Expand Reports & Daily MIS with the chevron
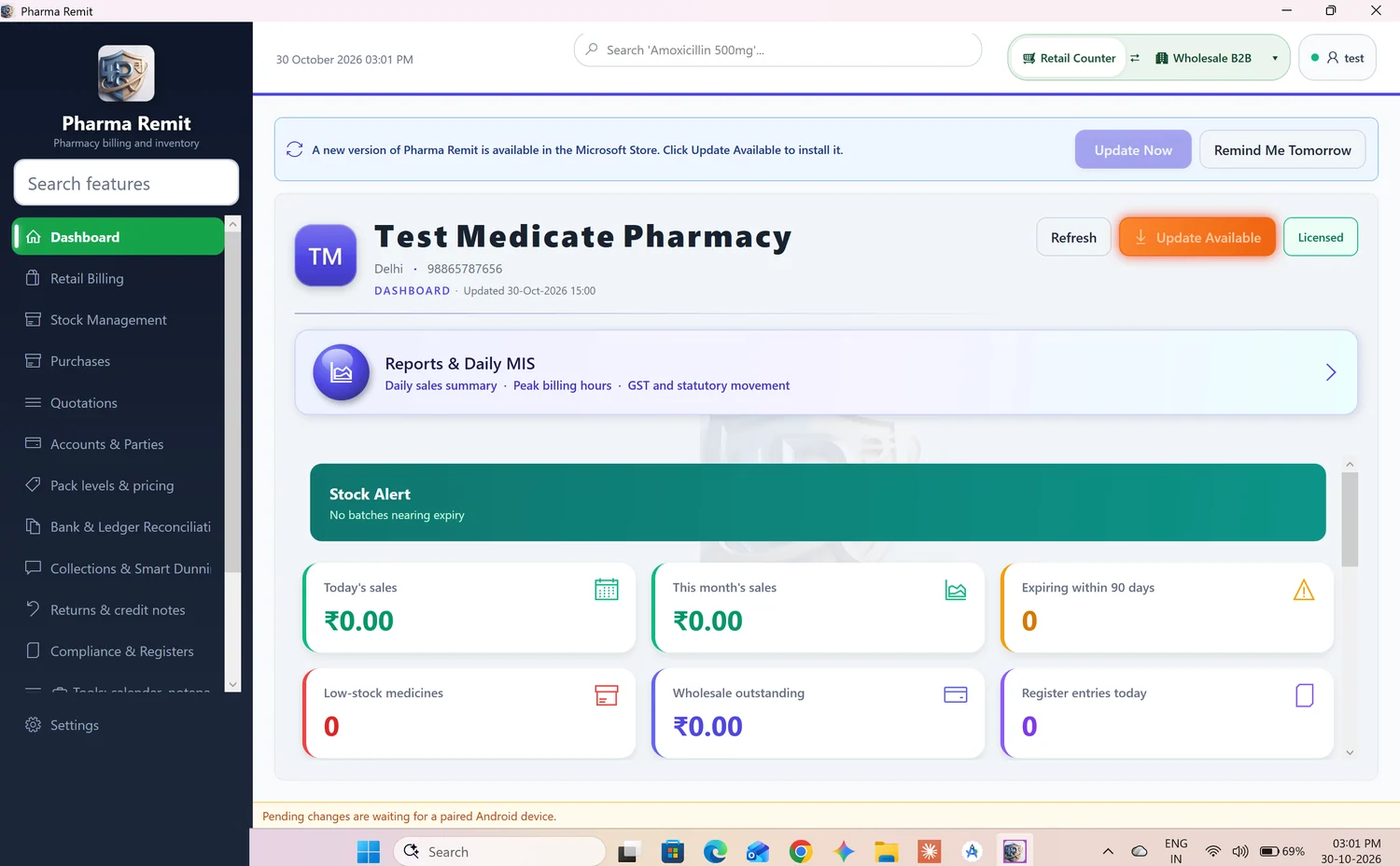This screenshot has width=1400, height=866. pyautogui.click(x=1331, y=372)
